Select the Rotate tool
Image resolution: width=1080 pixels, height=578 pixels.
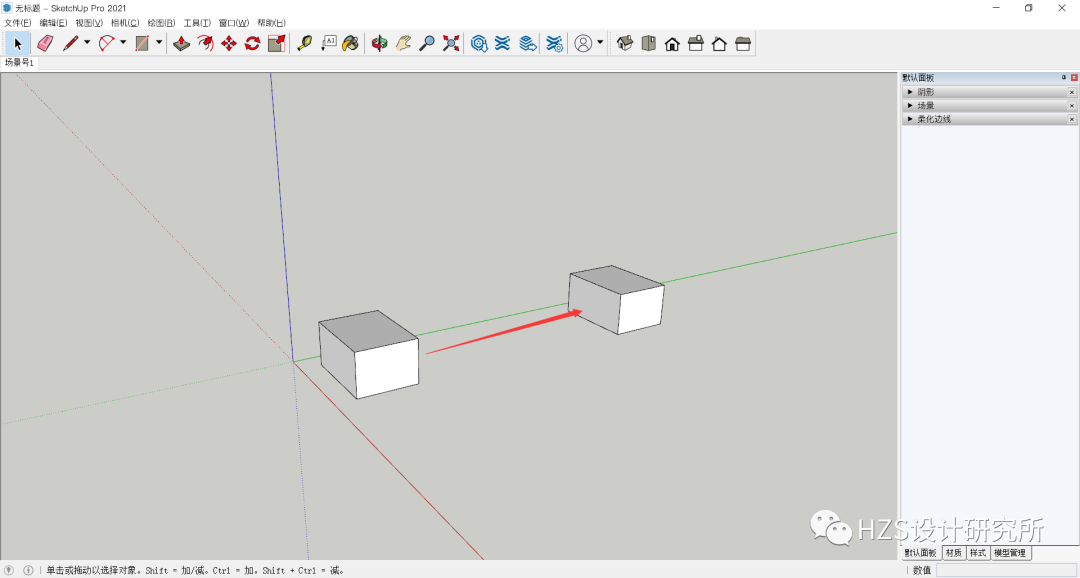pos(251,43)
